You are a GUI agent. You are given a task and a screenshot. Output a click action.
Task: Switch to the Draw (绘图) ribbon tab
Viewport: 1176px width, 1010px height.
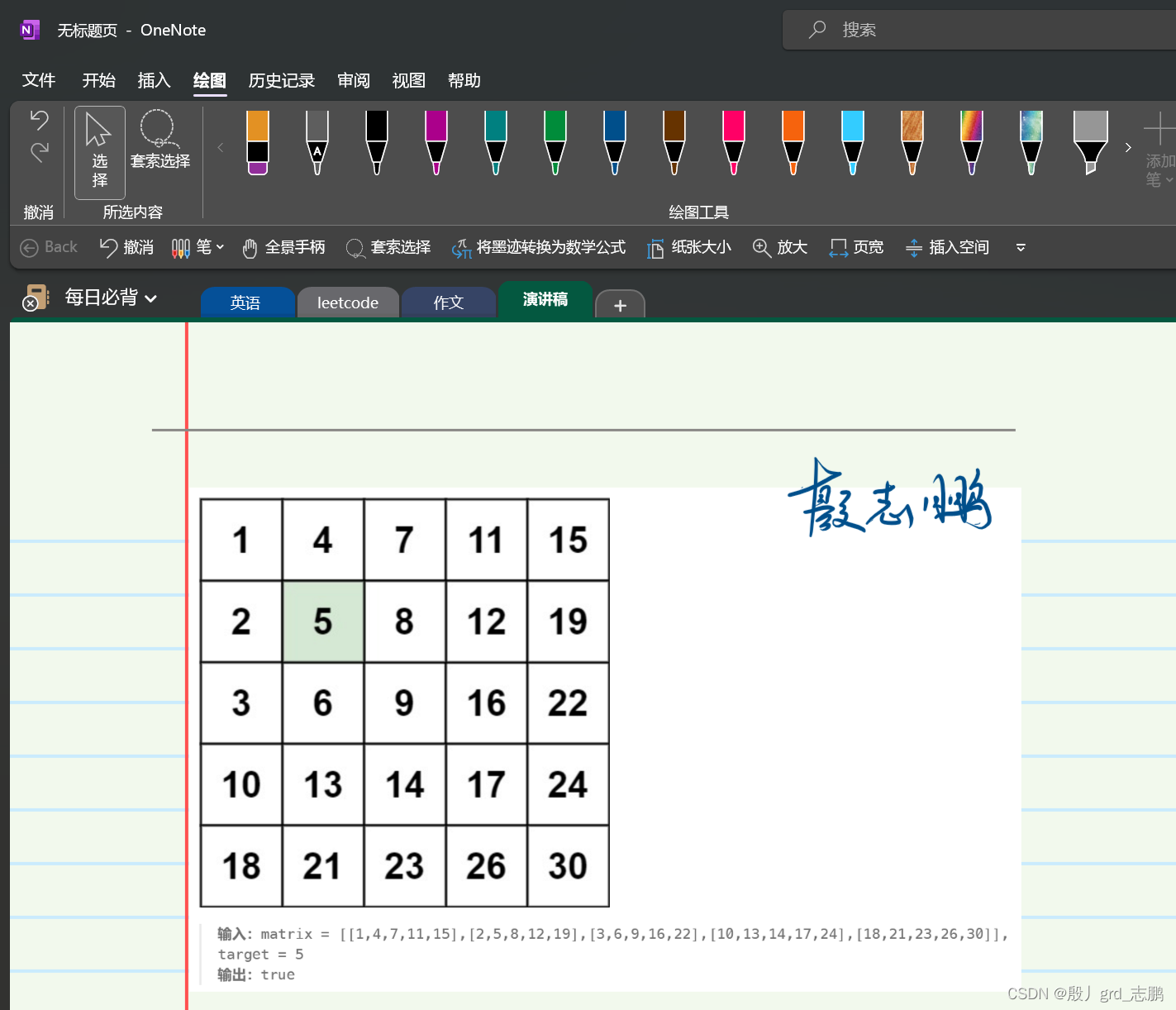(x=210, y=80)
